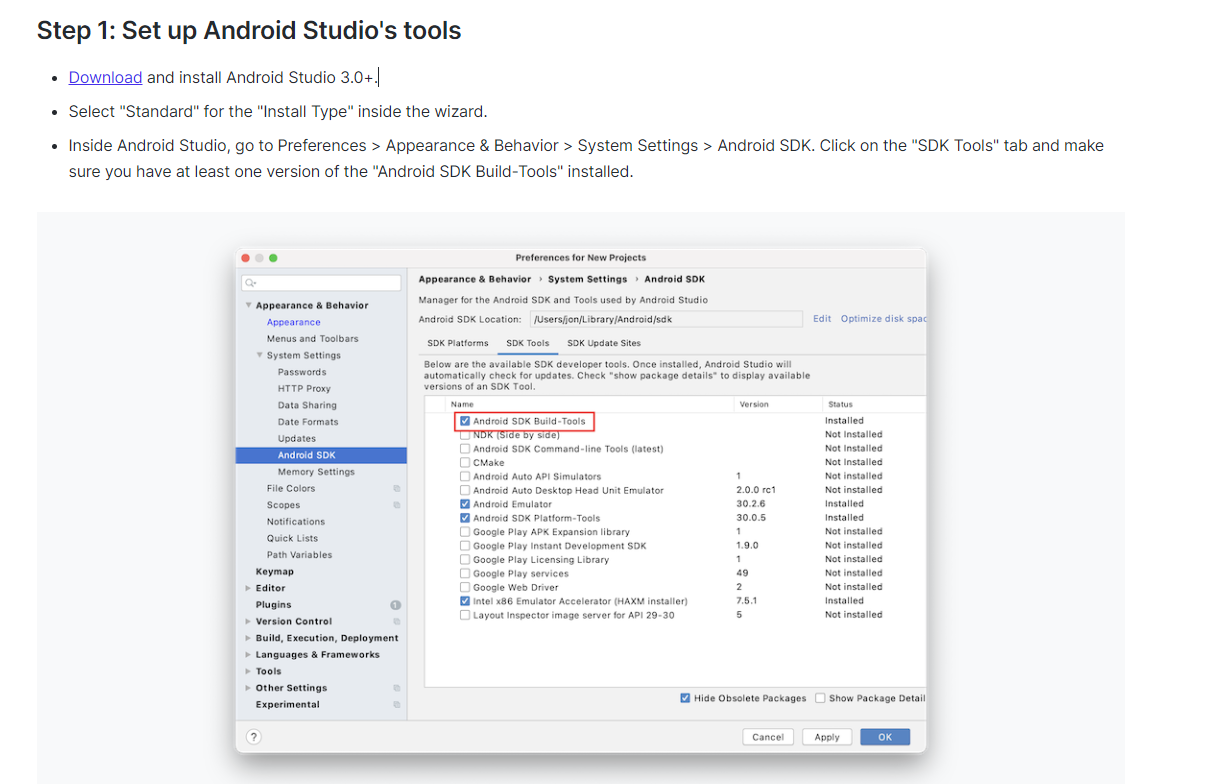
Task: Check Layout Inspector image server for API 29-30
Action: [x=465, y=615]
